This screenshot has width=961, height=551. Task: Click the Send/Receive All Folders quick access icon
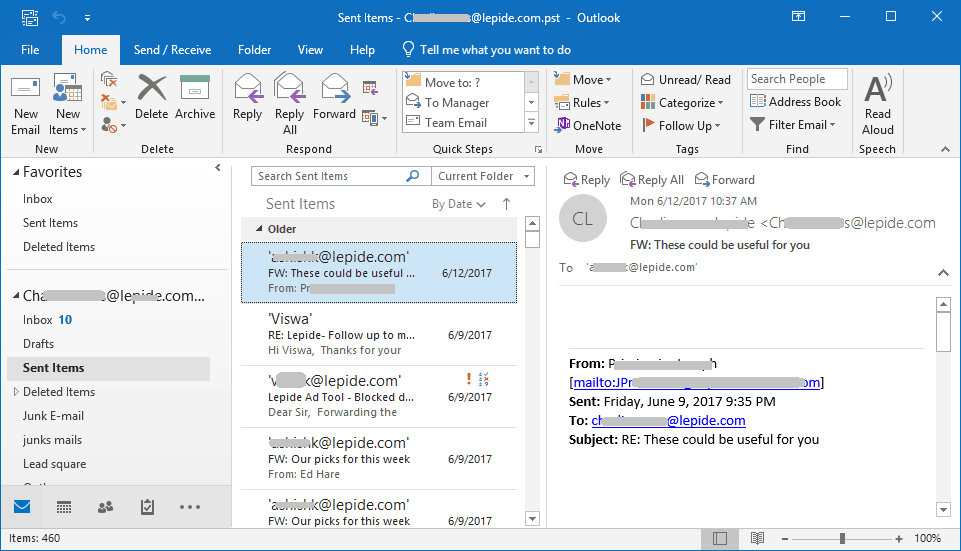(29, 17)
